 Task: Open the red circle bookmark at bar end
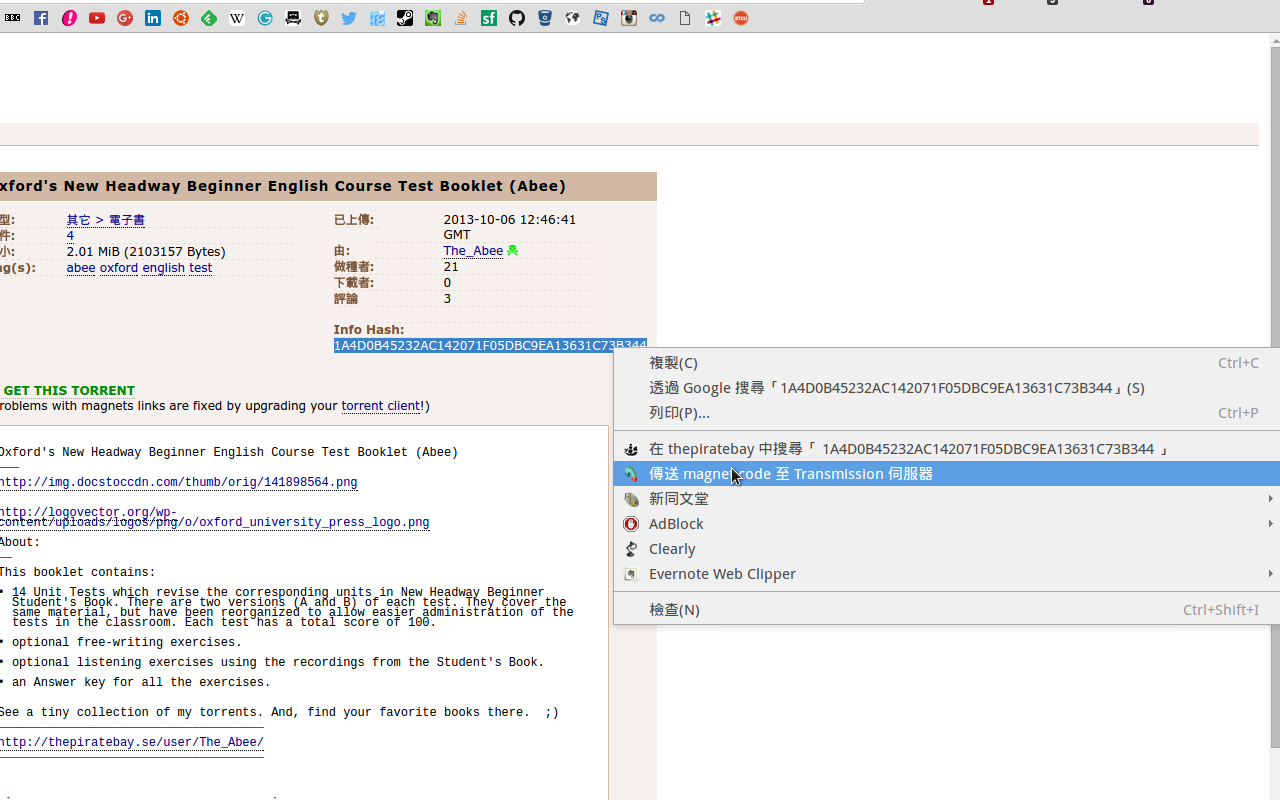point(741,18)
